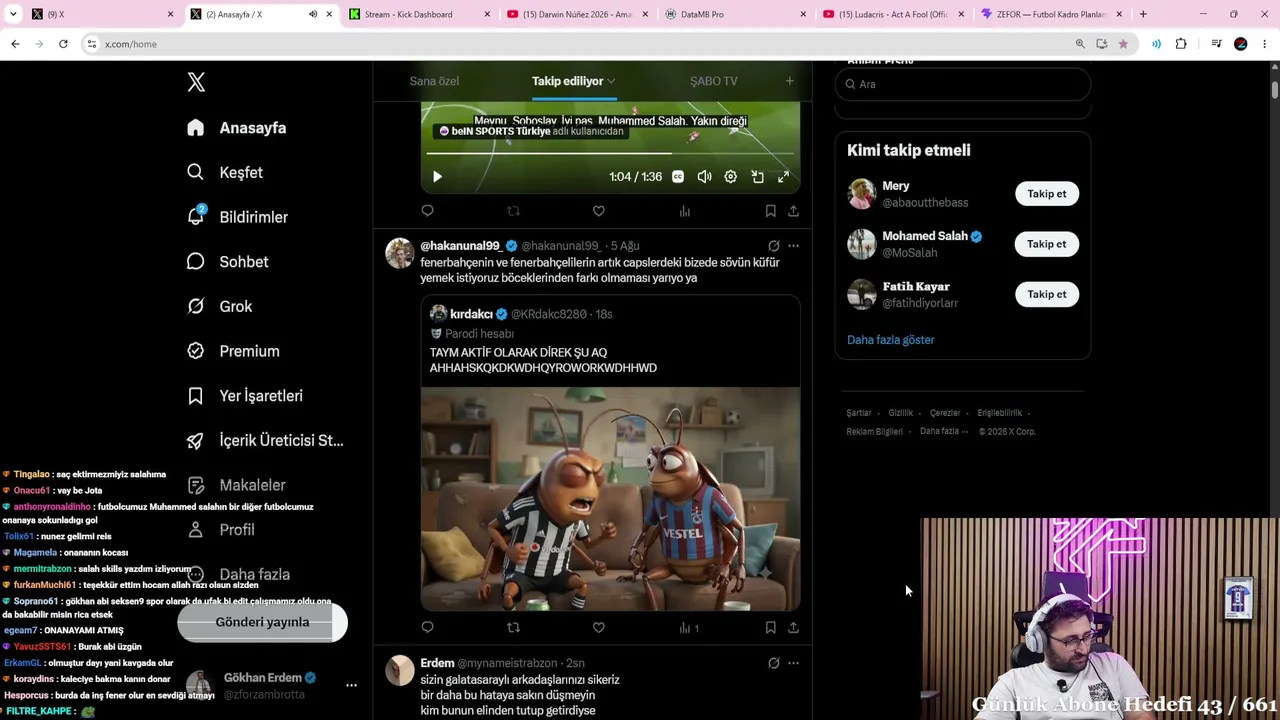1280x720 pixels.
Task: Open Chrome media controls icon
Action: (1216, 44)
